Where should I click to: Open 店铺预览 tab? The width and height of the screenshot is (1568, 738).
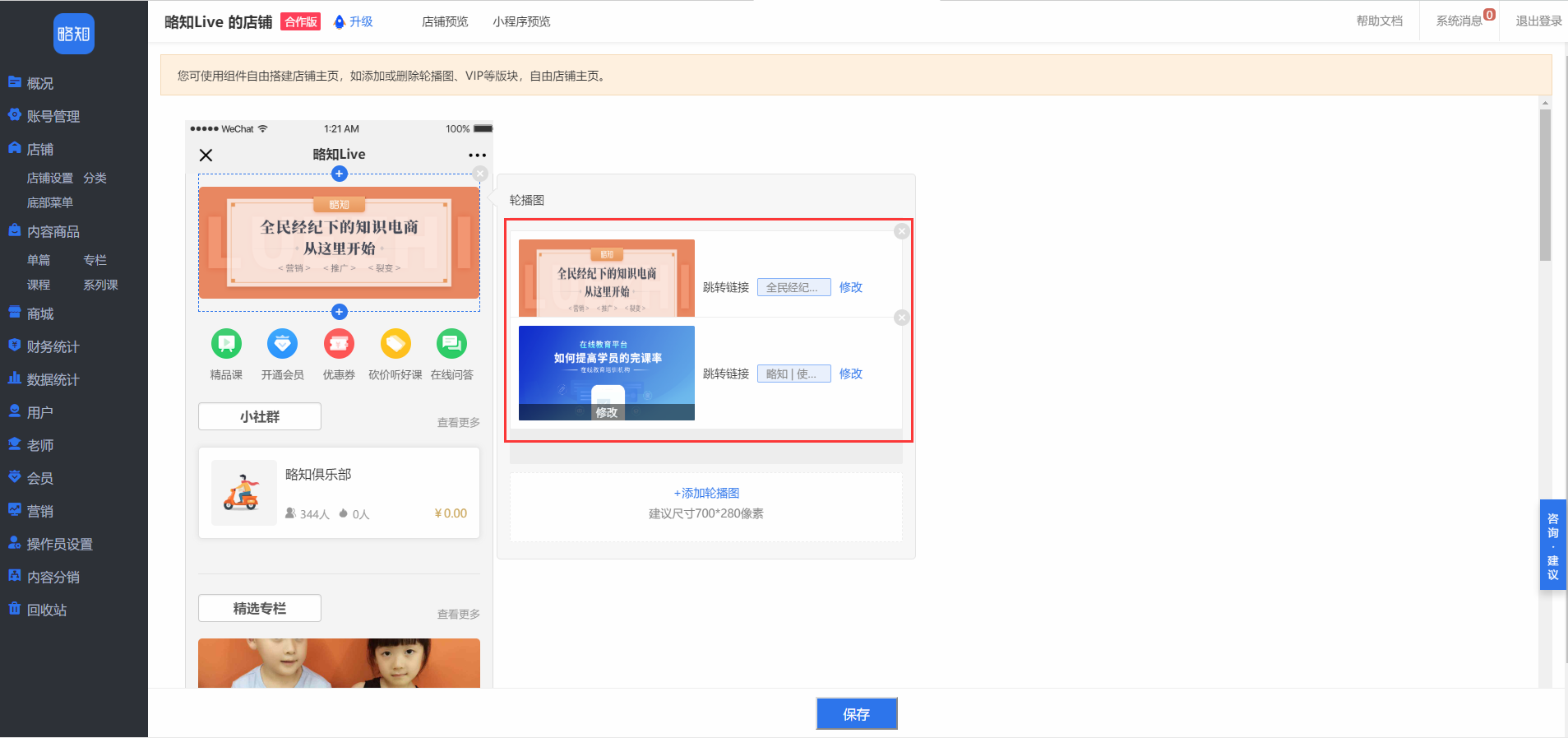[445, 21]
